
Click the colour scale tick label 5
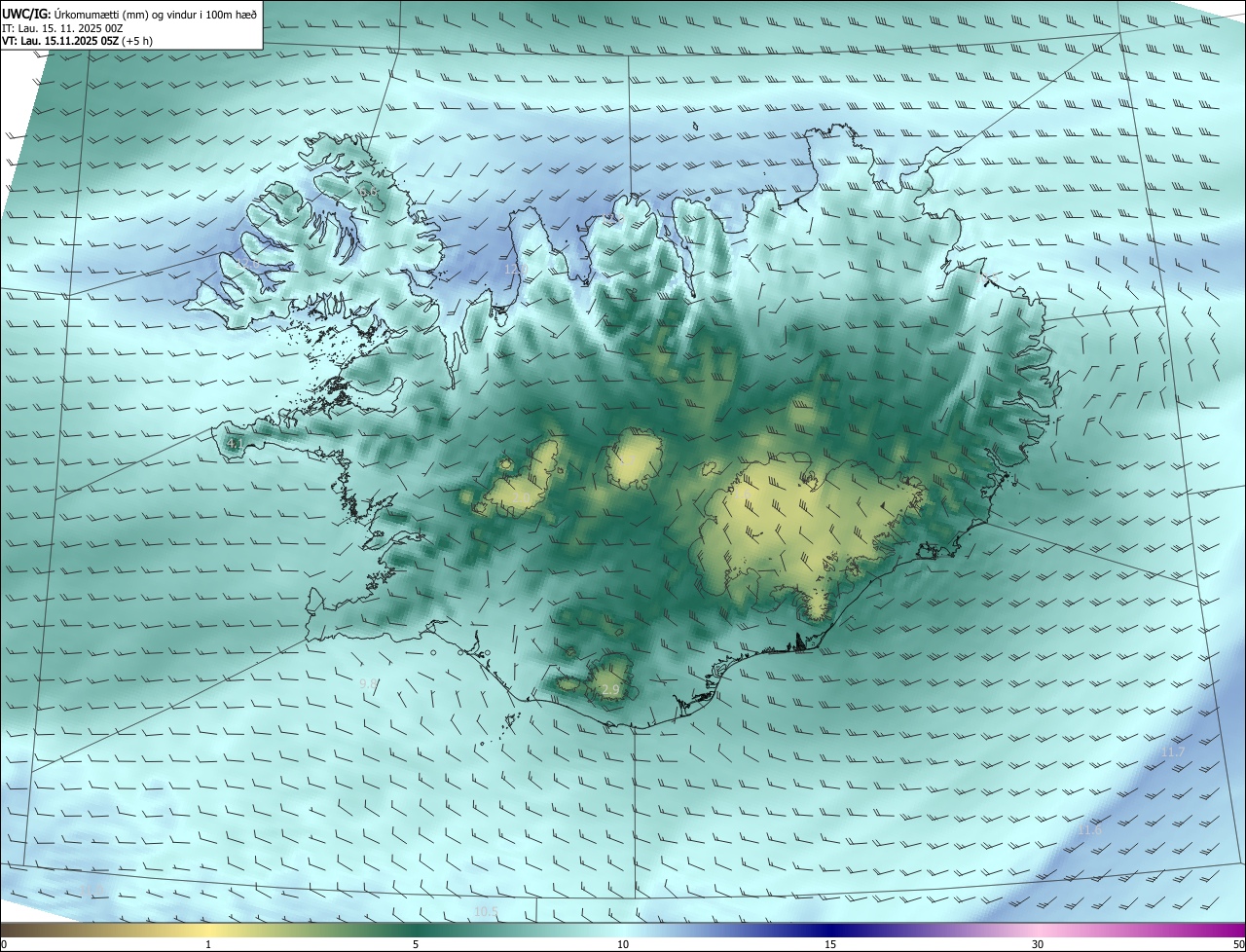coord(416,944)
